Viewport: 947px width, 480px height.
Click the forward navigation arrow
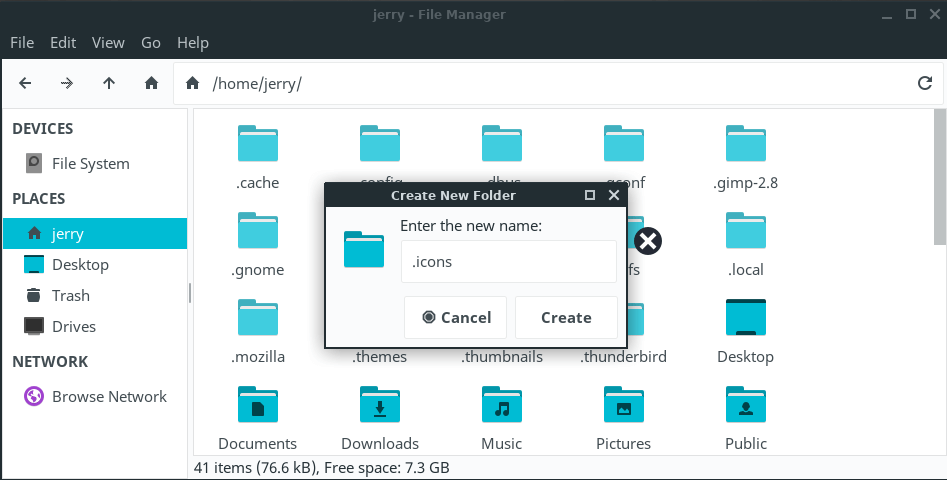(67, 83)
